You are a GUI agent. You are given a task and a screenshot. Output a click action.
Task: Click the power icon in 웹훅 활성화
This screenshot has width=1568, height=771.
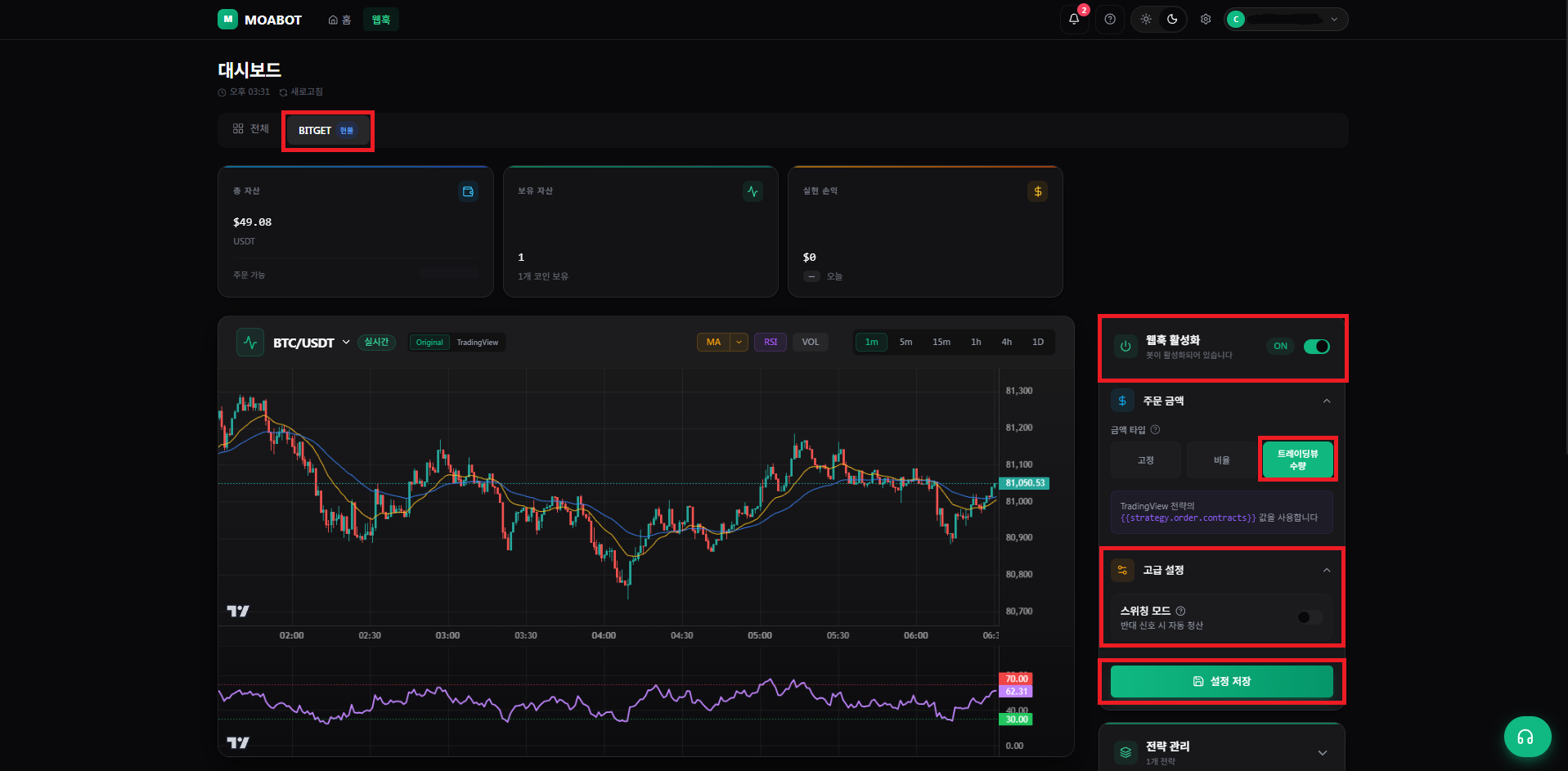tap(1125, 347)
